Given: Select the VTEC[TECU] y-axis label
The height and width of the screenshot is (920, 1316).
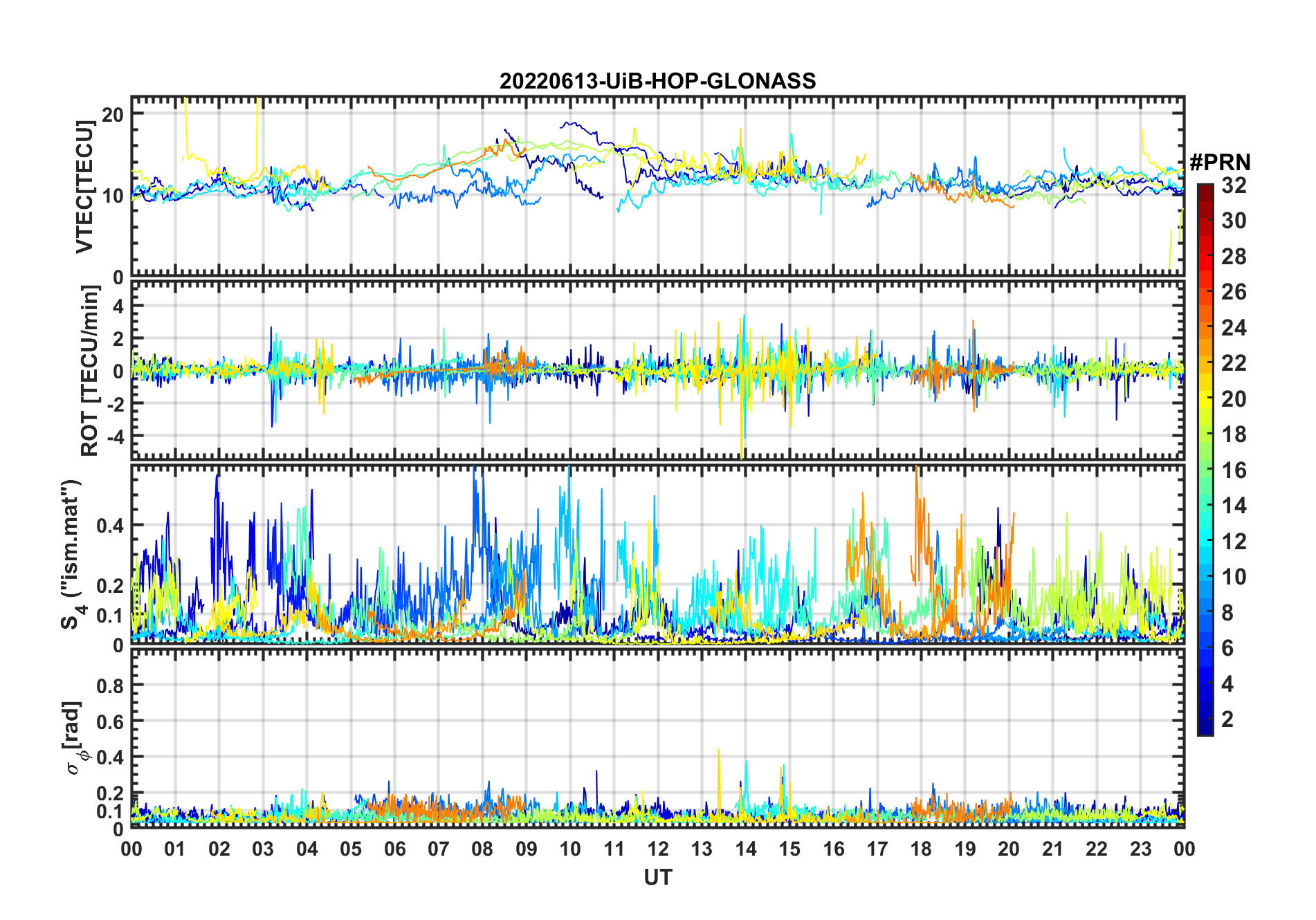Looking at the screenshot, I should tap(84, 187).
